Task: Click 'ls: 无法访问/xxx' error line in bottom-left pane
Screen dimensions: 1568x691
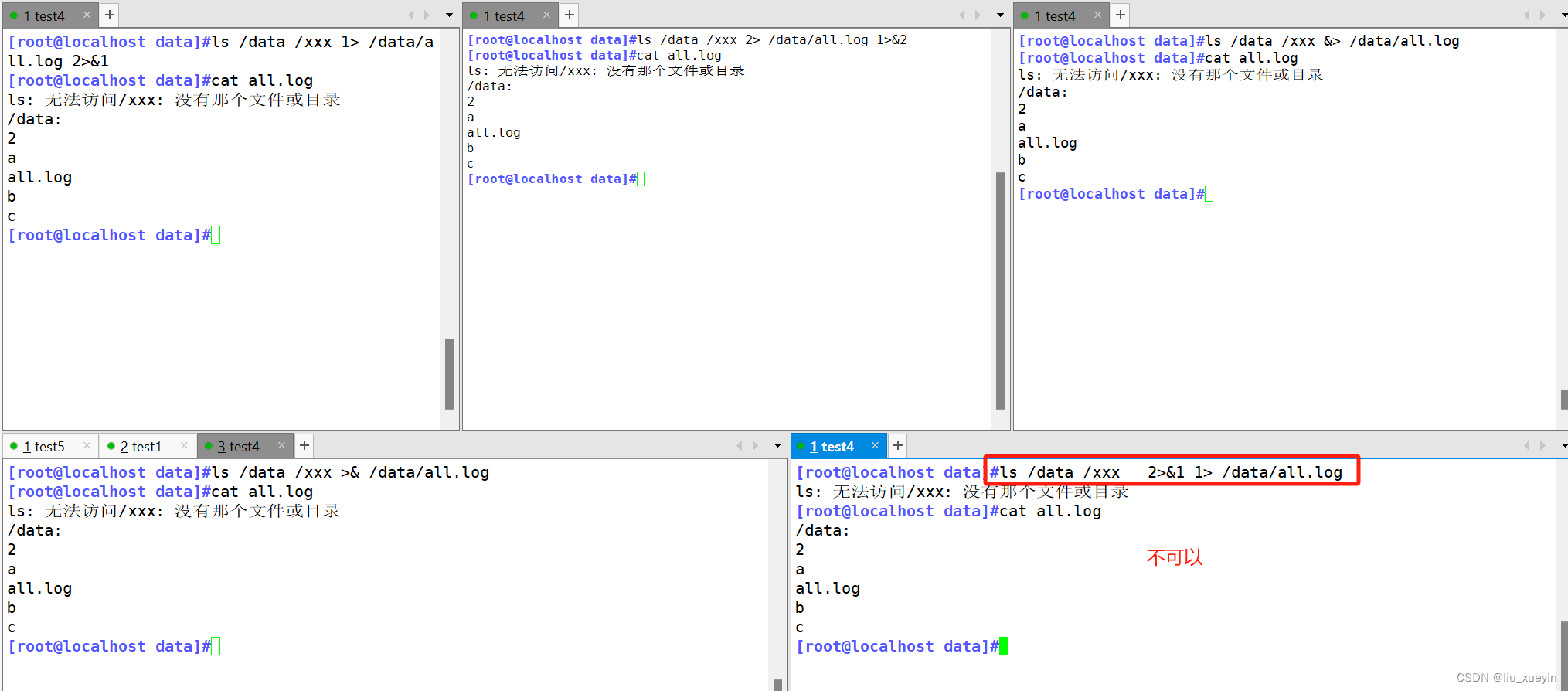Action: tap(174, 511)
